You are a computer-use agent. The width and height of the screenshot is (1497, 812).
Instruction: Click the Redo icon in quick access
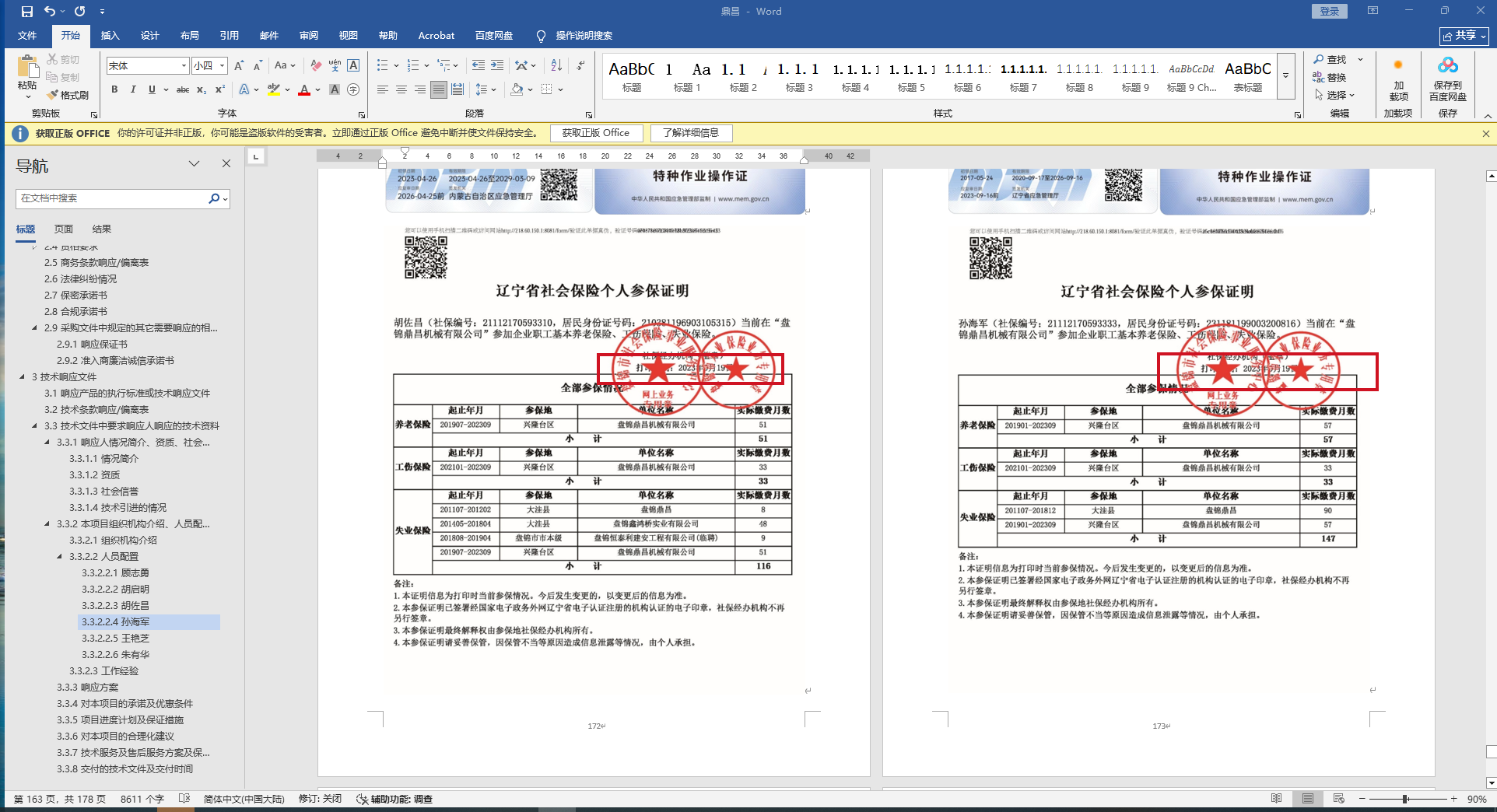[80, 12]
